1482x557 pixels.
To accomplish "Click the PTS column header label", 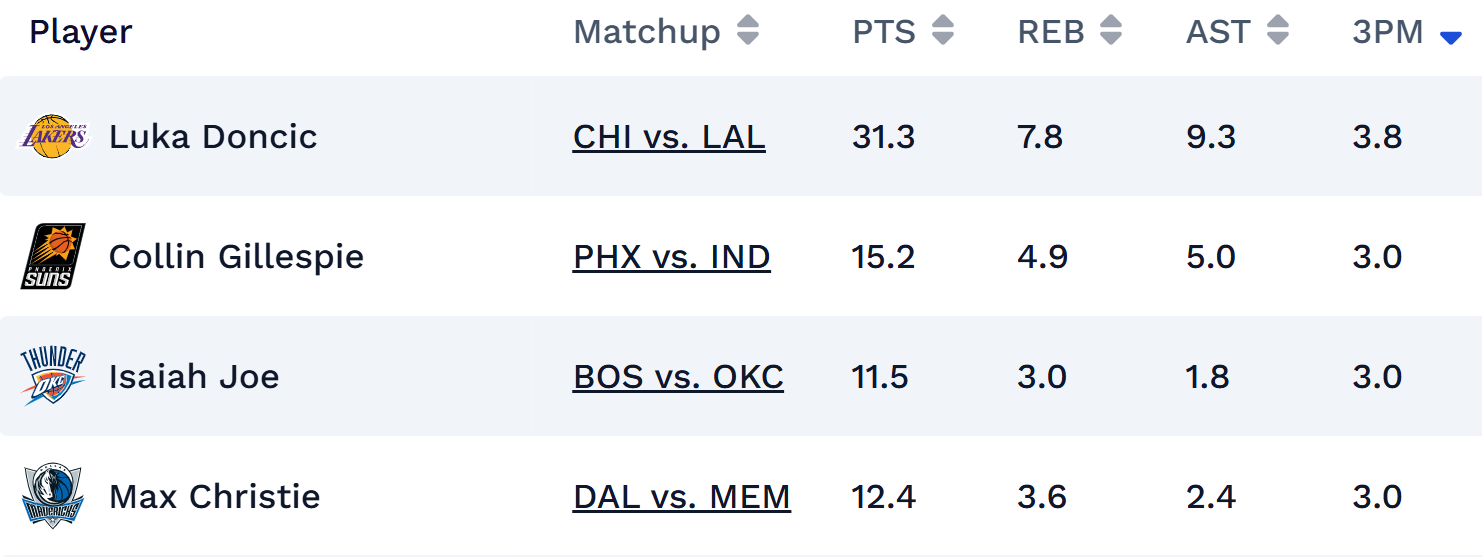I will point(884,32).
